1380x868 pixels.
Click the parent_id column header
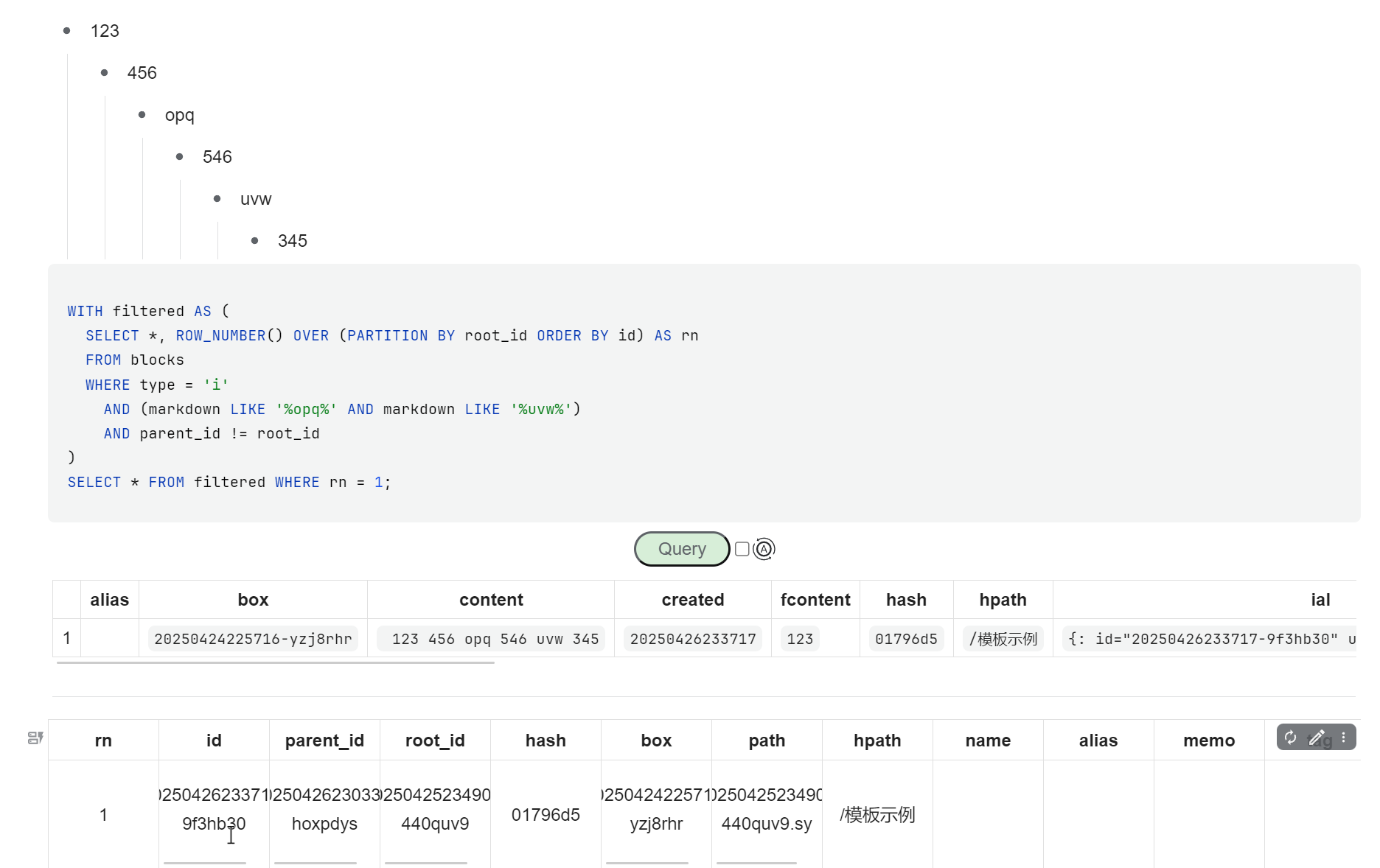coord(324,741)
